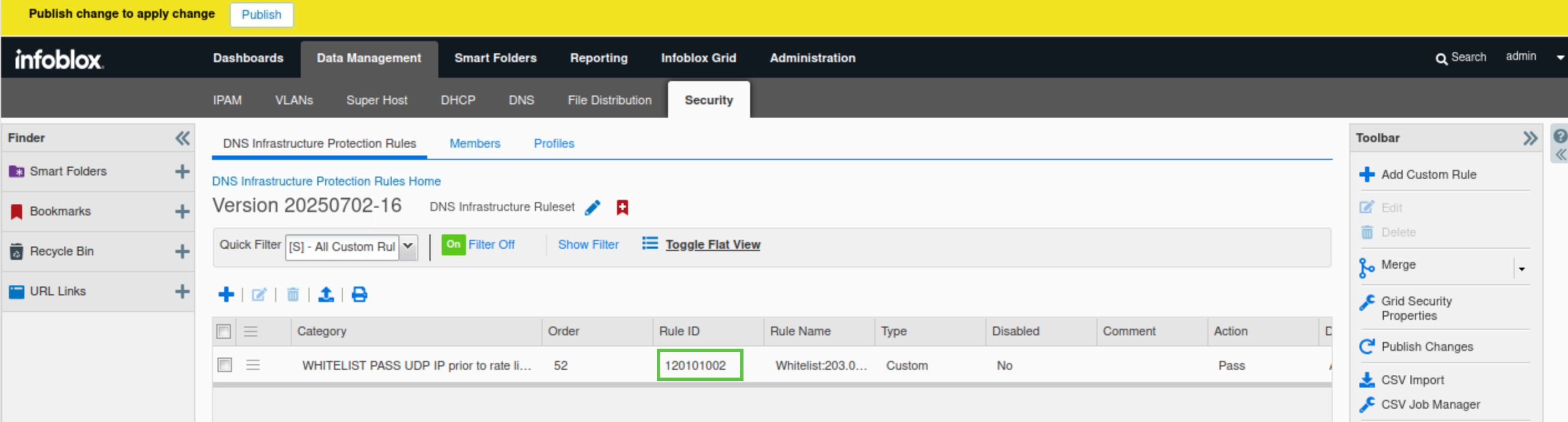1568x422 pixels.
Task: Check the WHITELIST PASS UDP rule checkbox
Action: (x=225, y=365)
